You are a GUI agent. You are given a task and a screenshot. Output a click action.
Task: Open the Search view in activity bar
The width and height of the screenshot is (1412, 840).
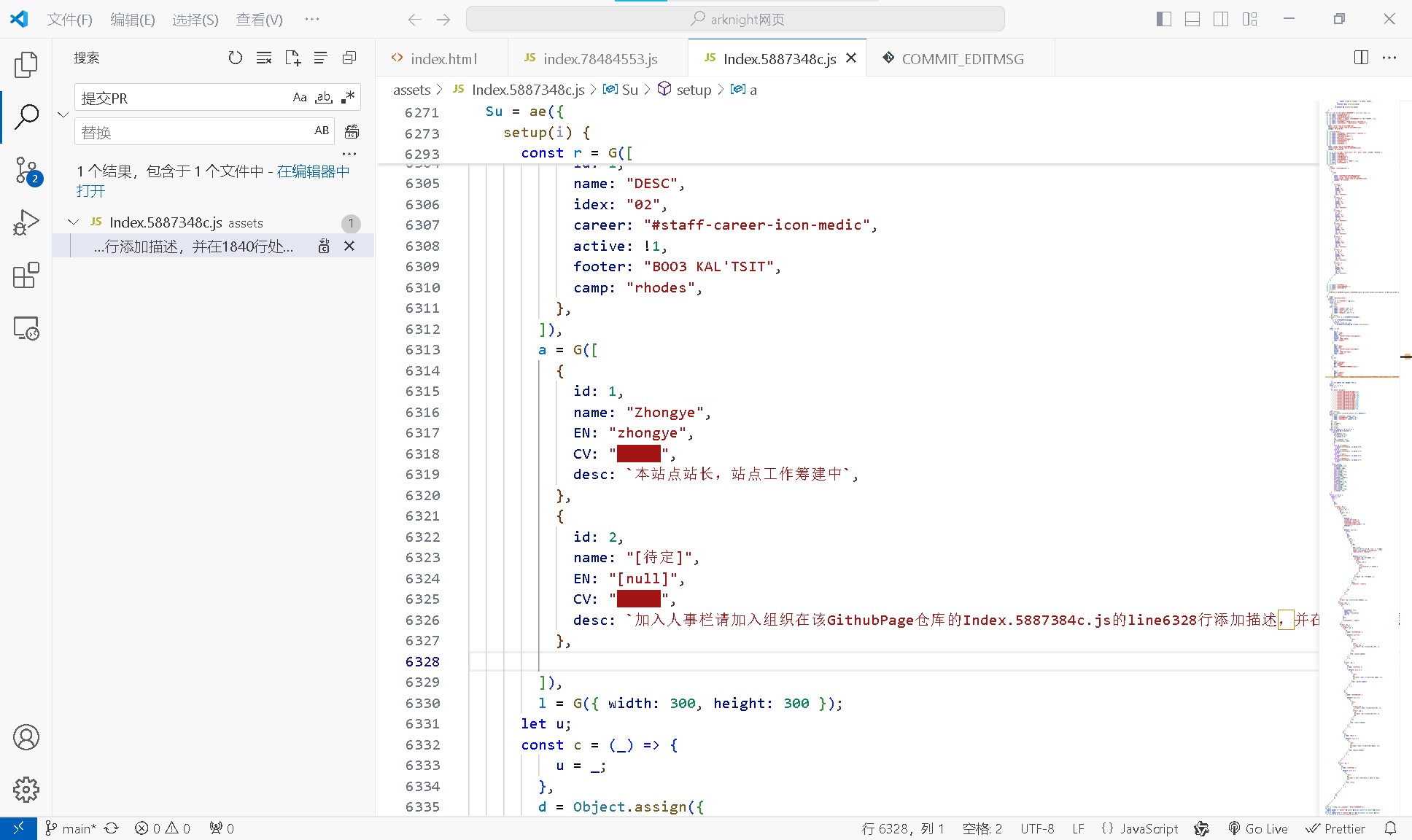(26, 117)
